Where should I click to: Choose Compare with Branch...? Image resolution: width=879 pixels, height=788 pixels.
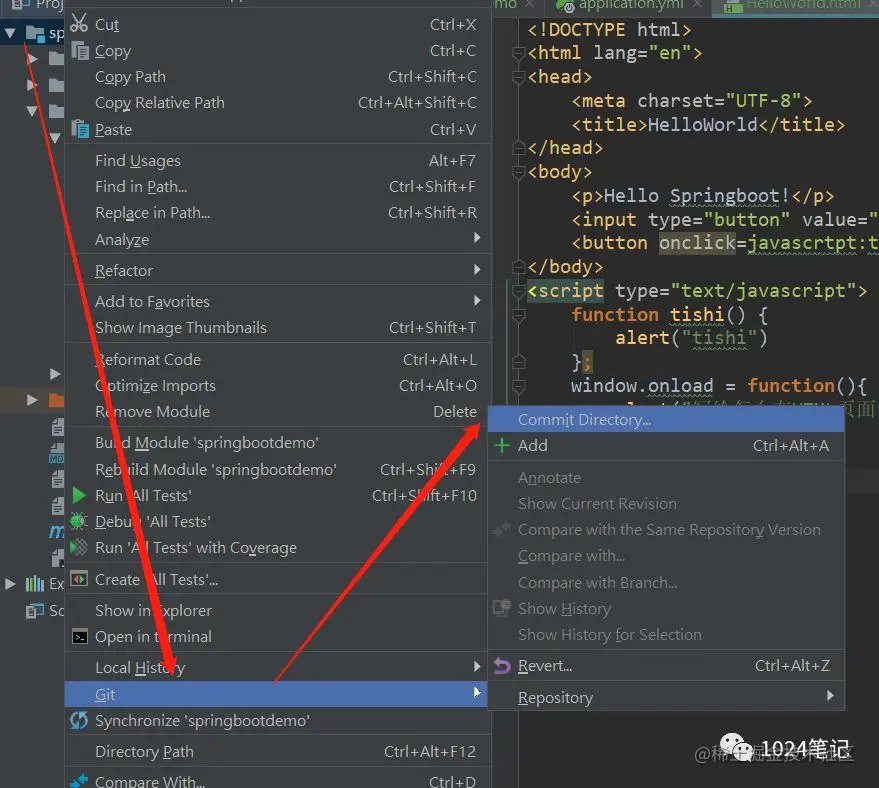tap(666, 583)
